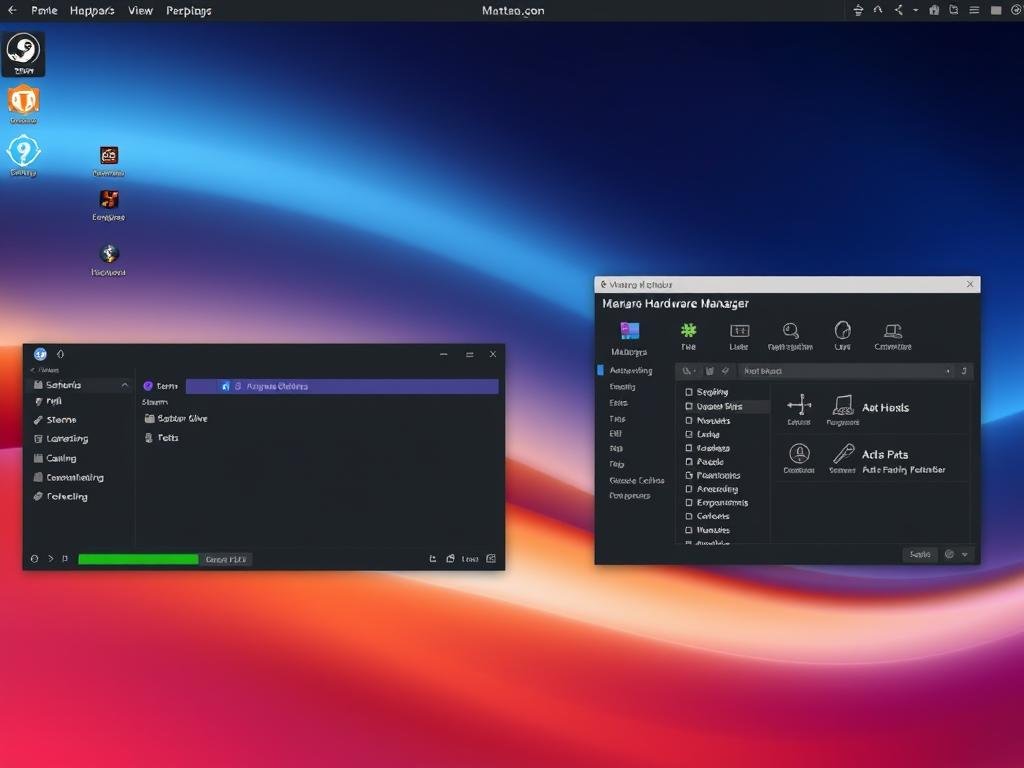Image resolution: width=1024 pixels, height=768 pixels.
Task: Tick the Aneerding checkbox
Action: [688, 489]
